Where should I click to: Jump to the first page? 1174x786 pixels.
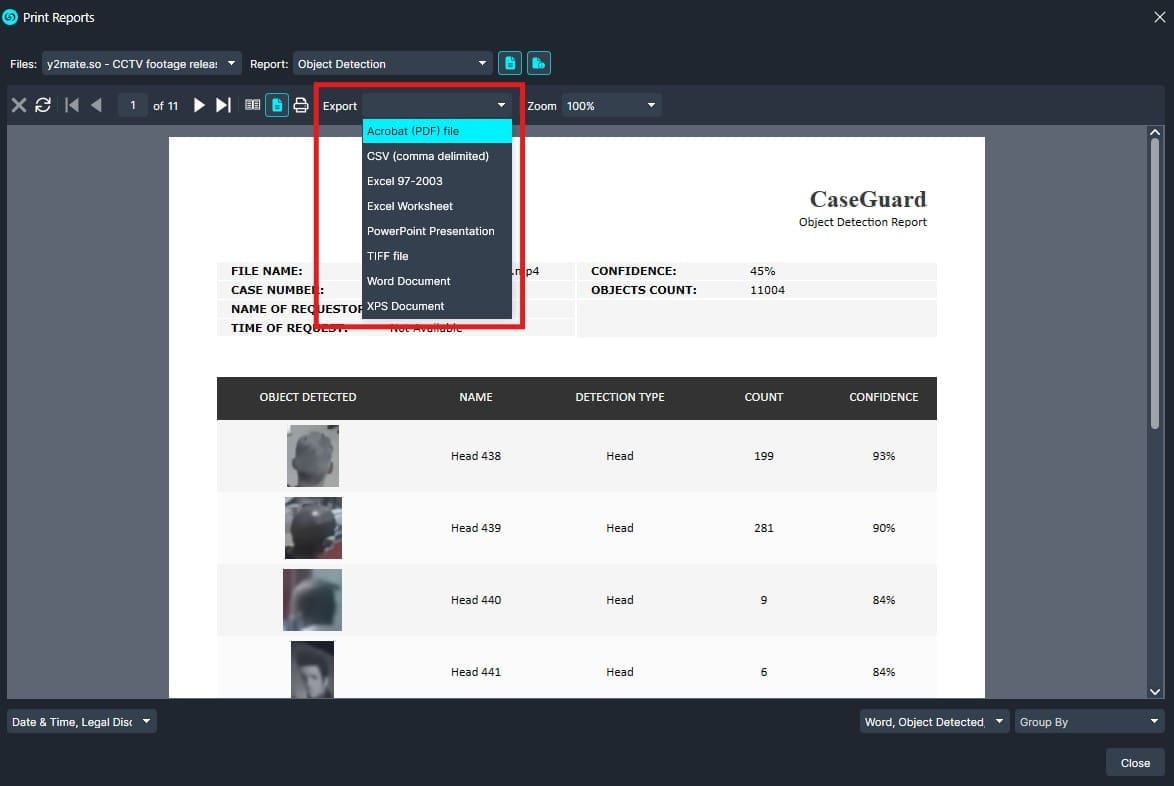[x=71, y=104]
